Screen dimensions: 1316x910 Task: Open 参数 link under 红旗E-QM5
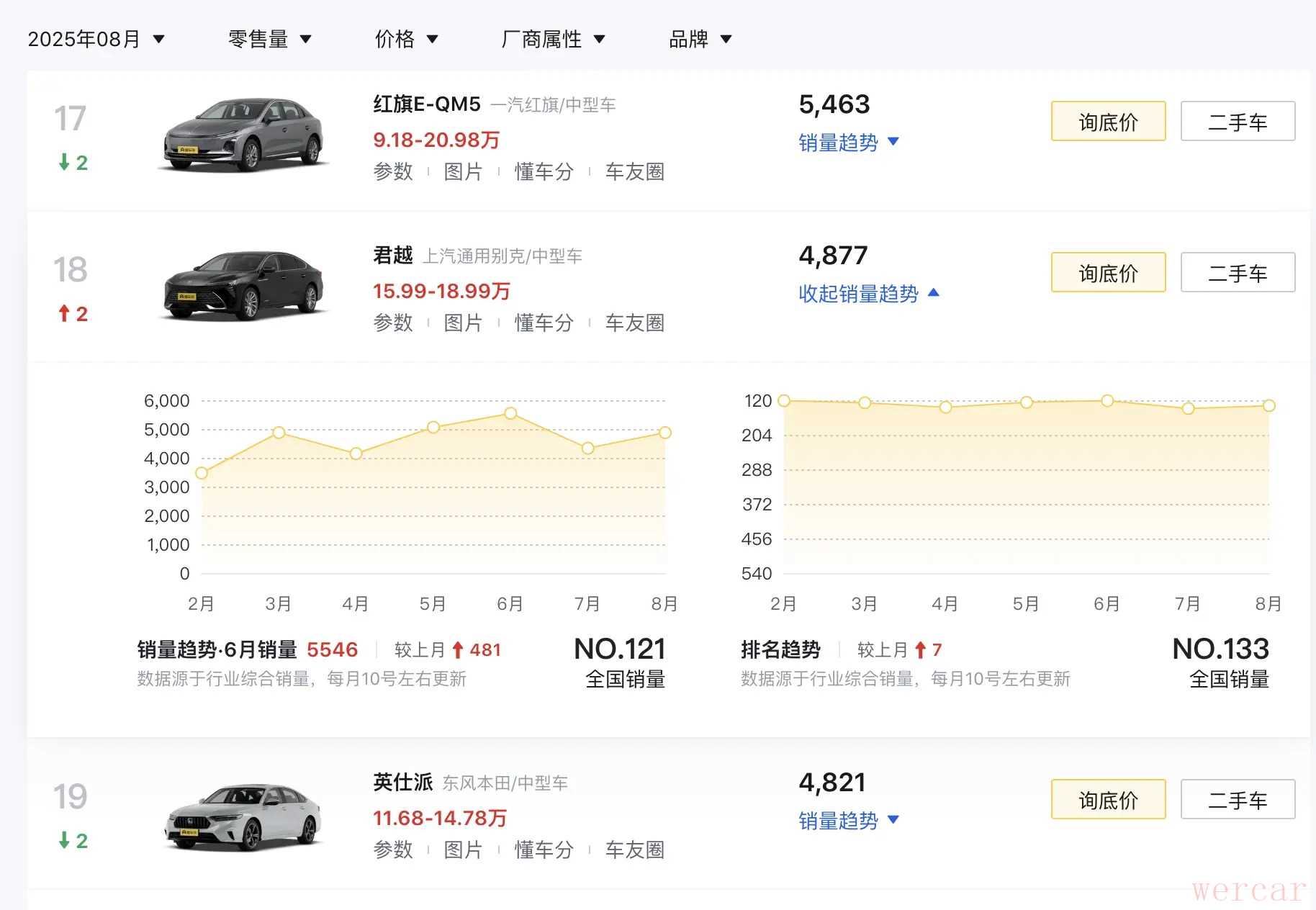coord(393,172)
